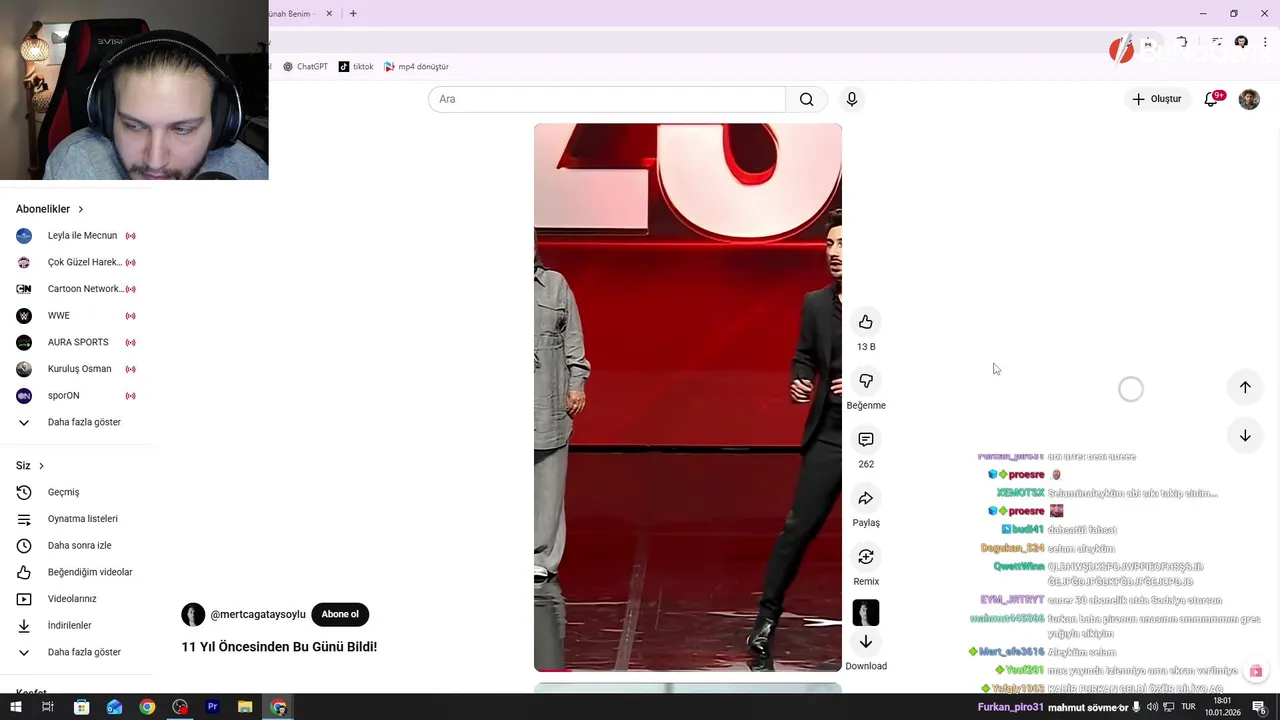The height and width of the screenshot is (720, 1280).
Task: Click the Download arrow icon
Action: click(x=866, y=642)
